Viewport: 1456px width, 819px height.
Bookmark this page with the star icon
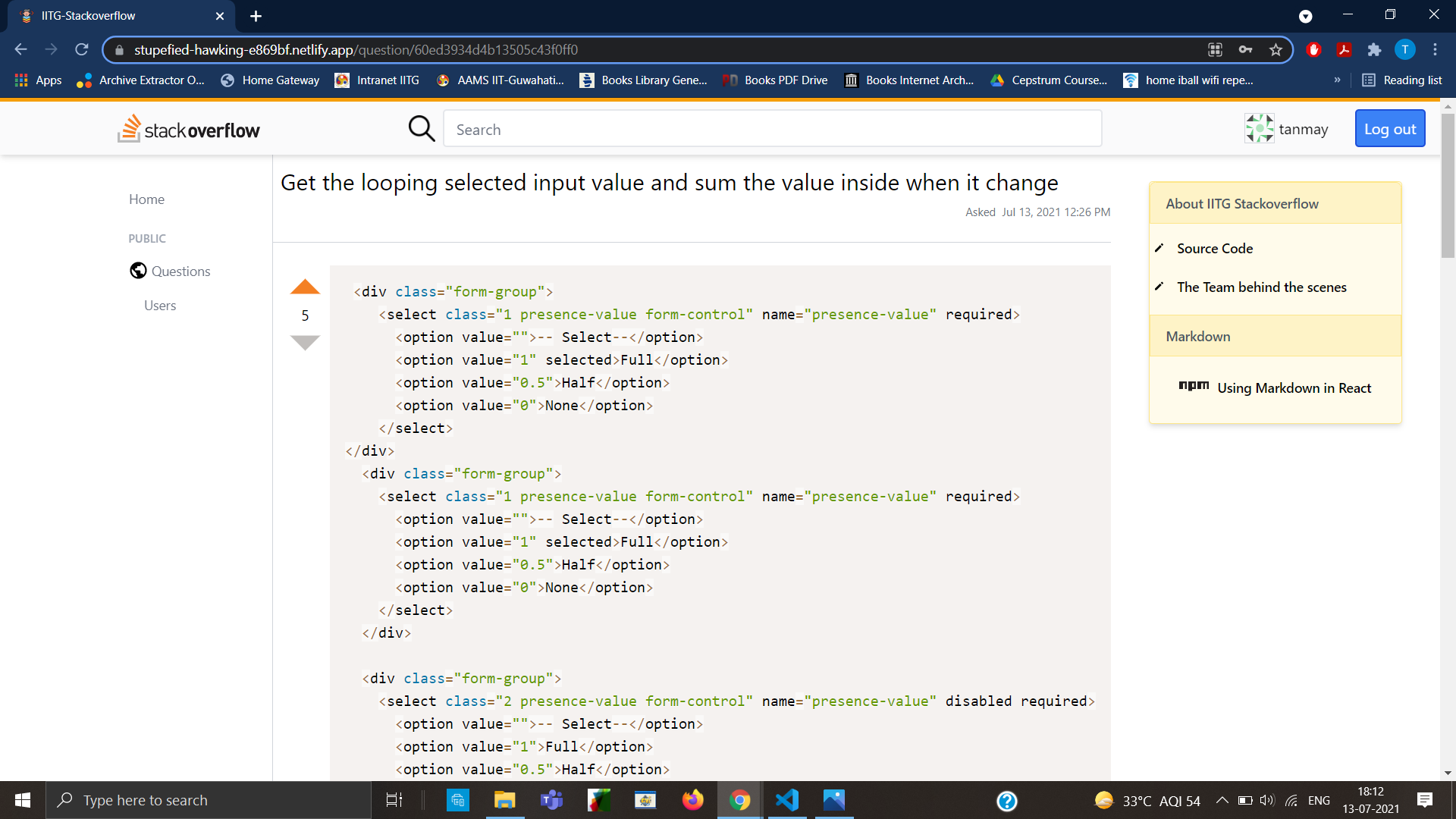click(1276, 50)
